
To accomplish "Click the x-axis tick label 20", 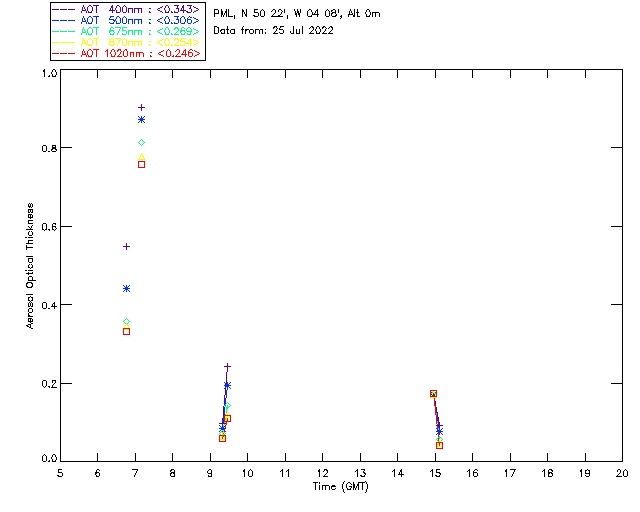I will pyautogui.click(x=622, y=473).
